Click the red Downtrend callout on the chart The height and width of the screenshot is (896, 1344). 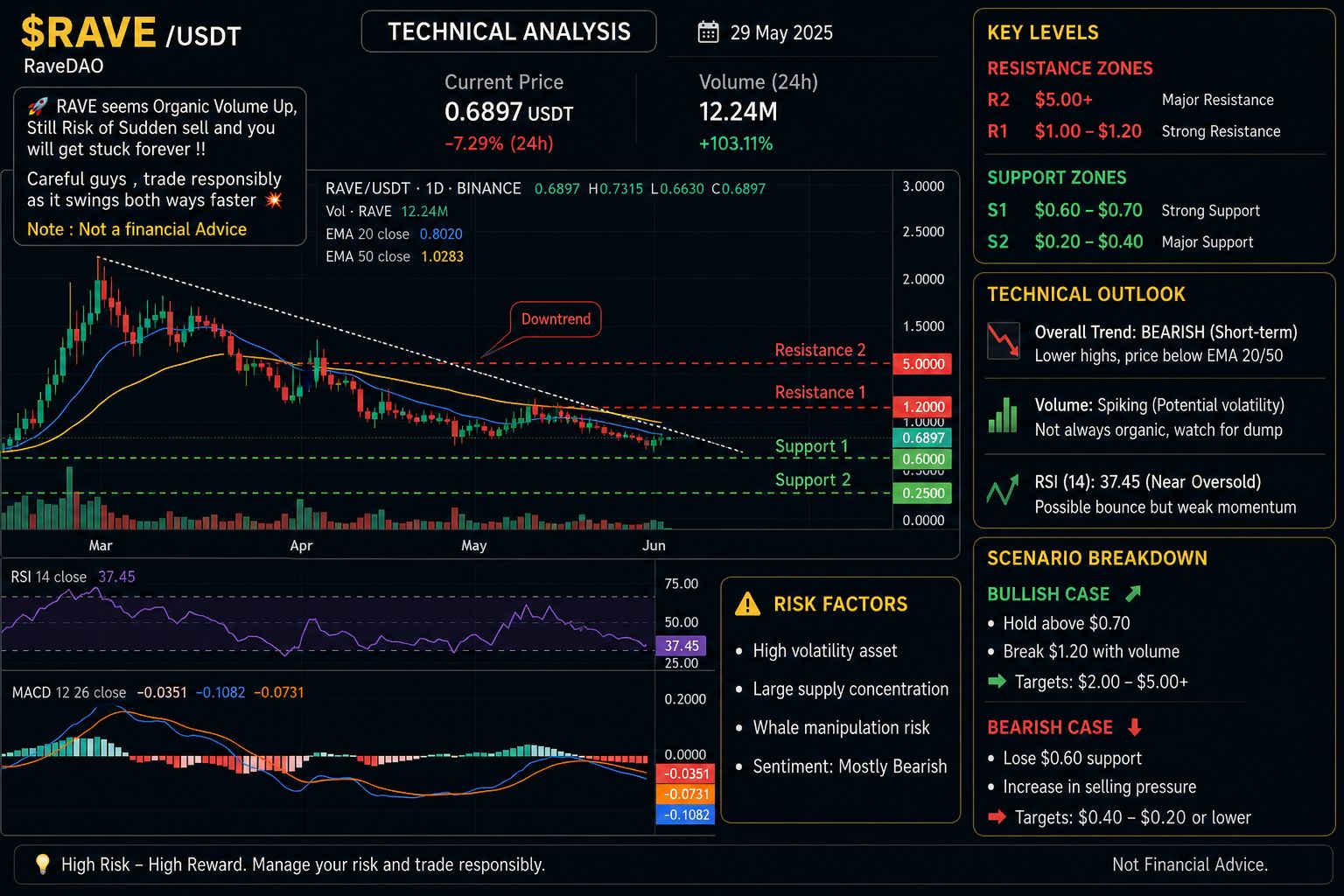(x=556, y=319)
